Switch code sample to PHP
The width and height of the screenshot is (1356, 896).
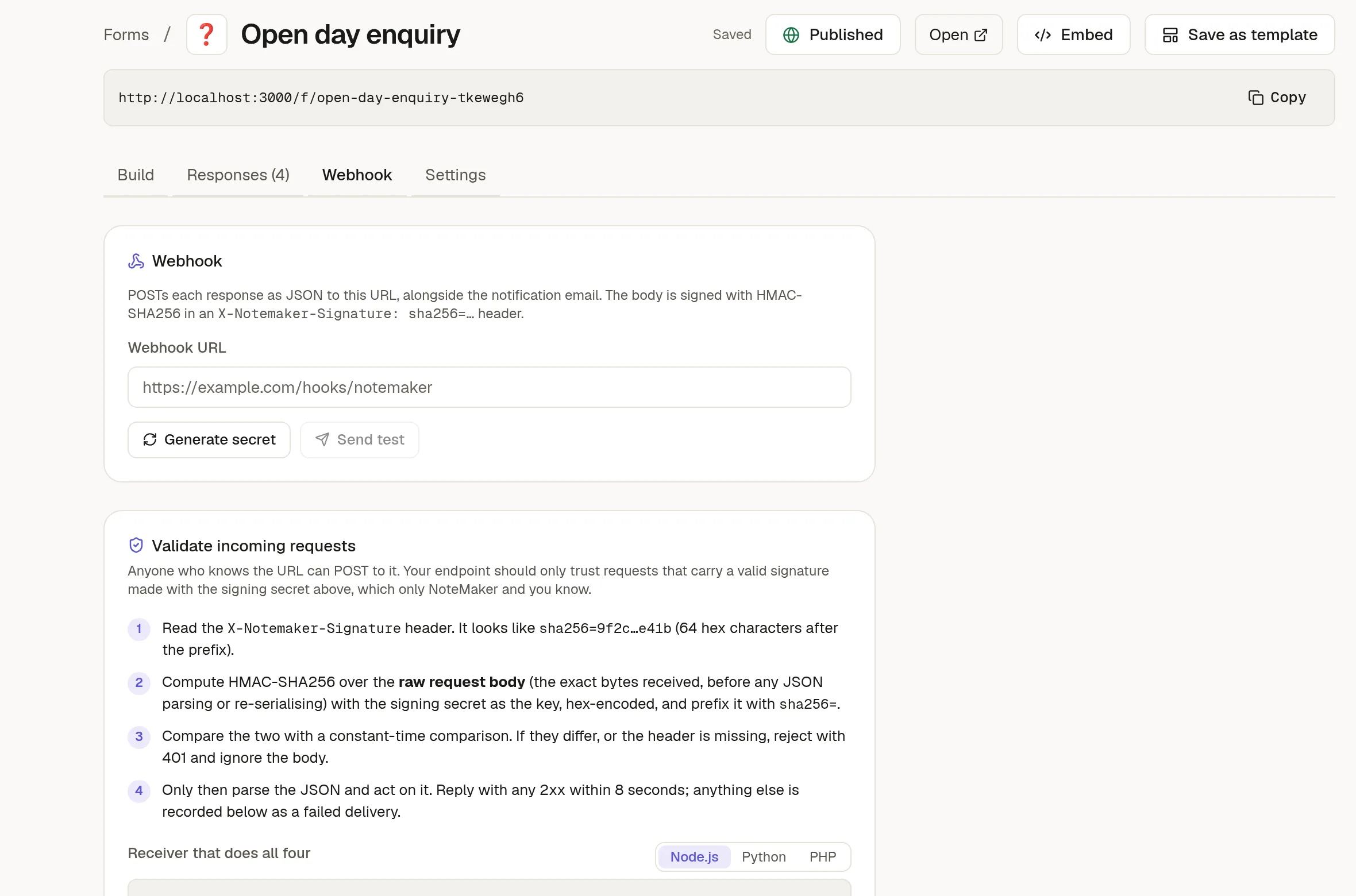pos(822,856)
